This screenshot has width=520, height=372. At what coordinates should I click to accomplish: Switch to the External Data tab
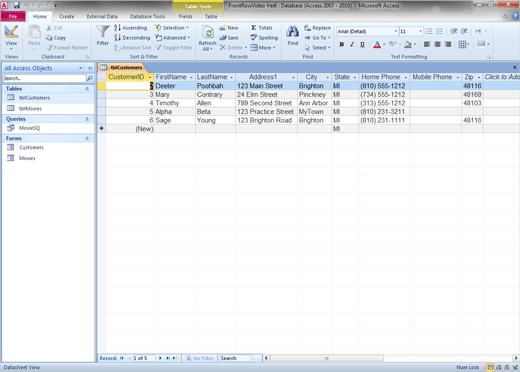tap(102, 16)
